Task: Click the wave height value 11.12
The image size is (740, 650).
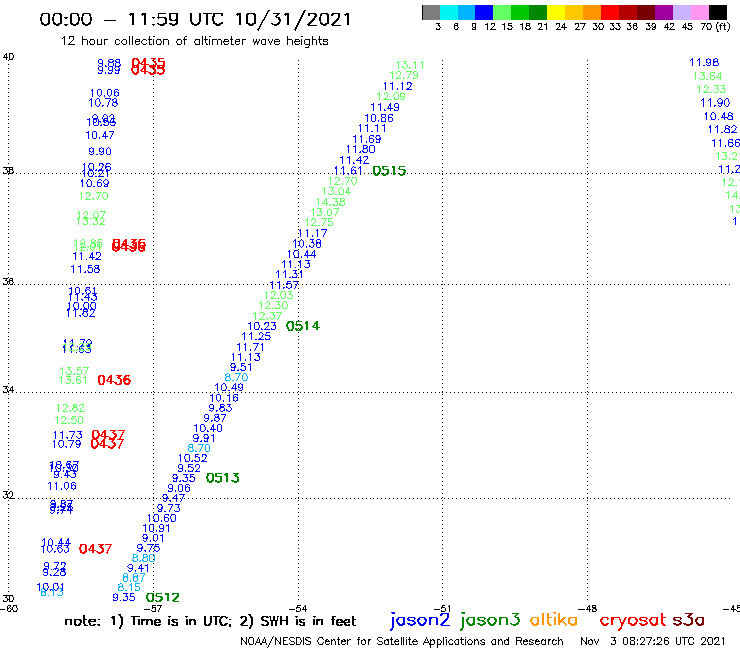Action: (x=397, y=86)
